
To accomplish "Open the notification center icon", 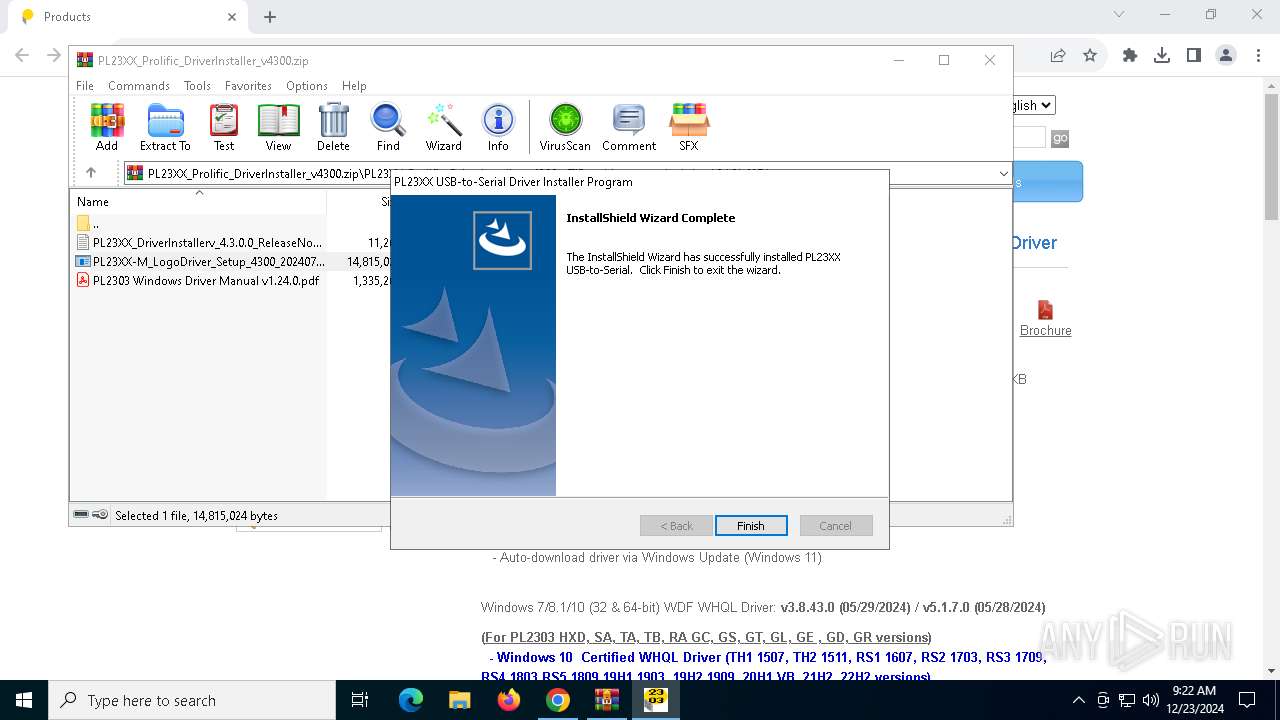I will 1247,700.
